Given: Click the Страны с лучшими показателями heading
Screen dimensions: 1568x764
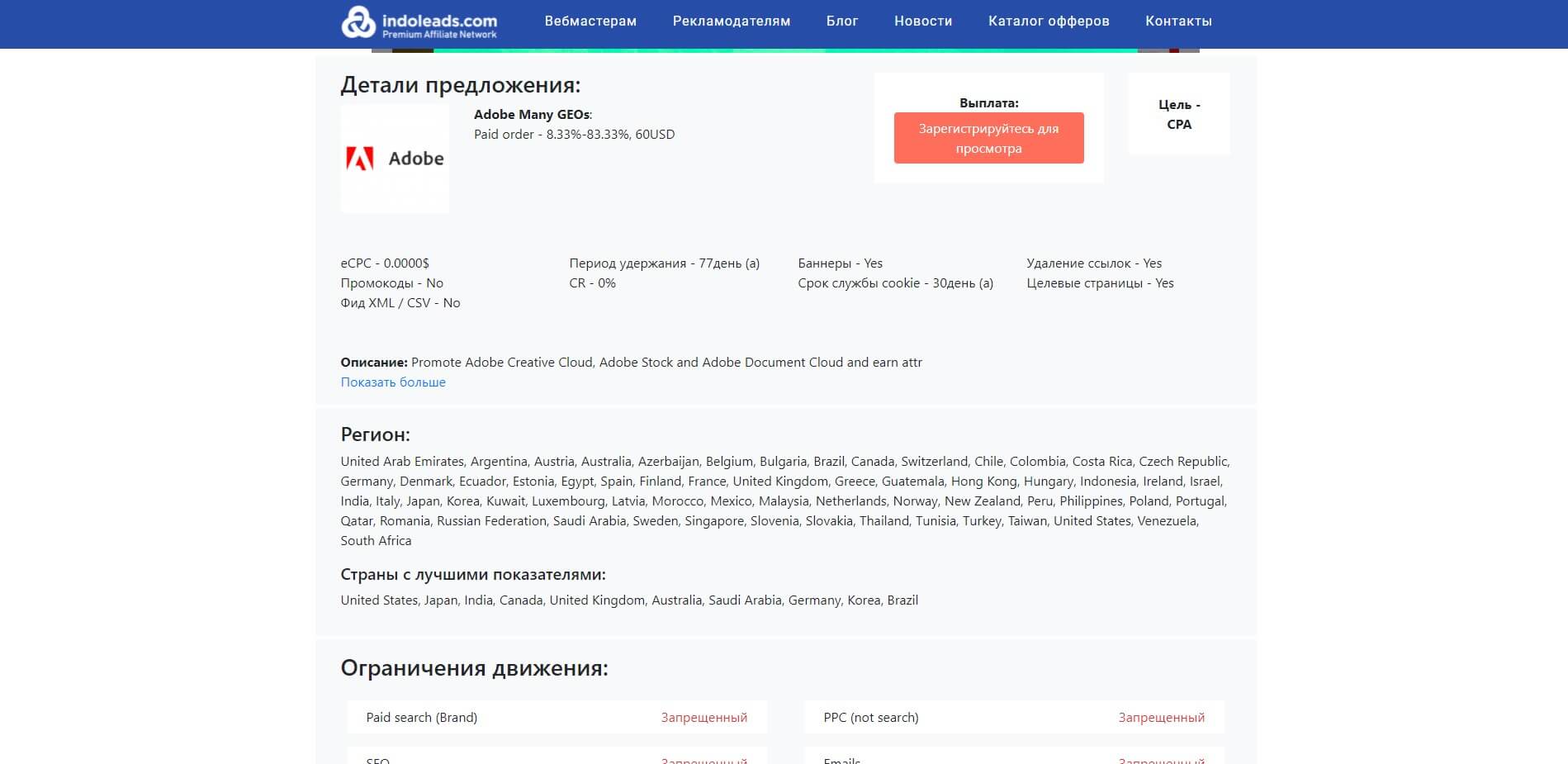Looking at the screenshot, I should click(x=473, y=575).
